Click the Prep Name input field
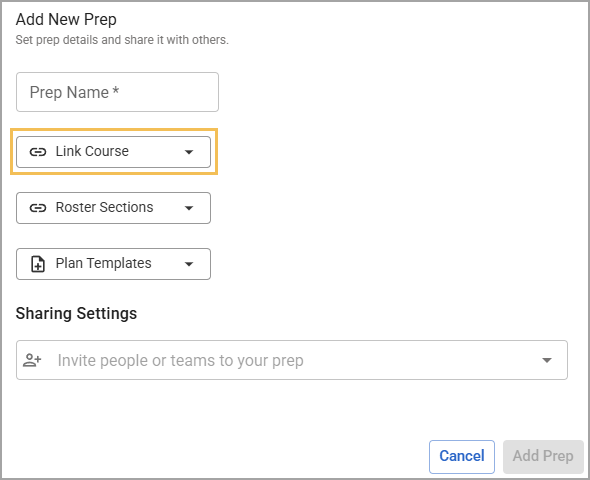 click(117, 92)
